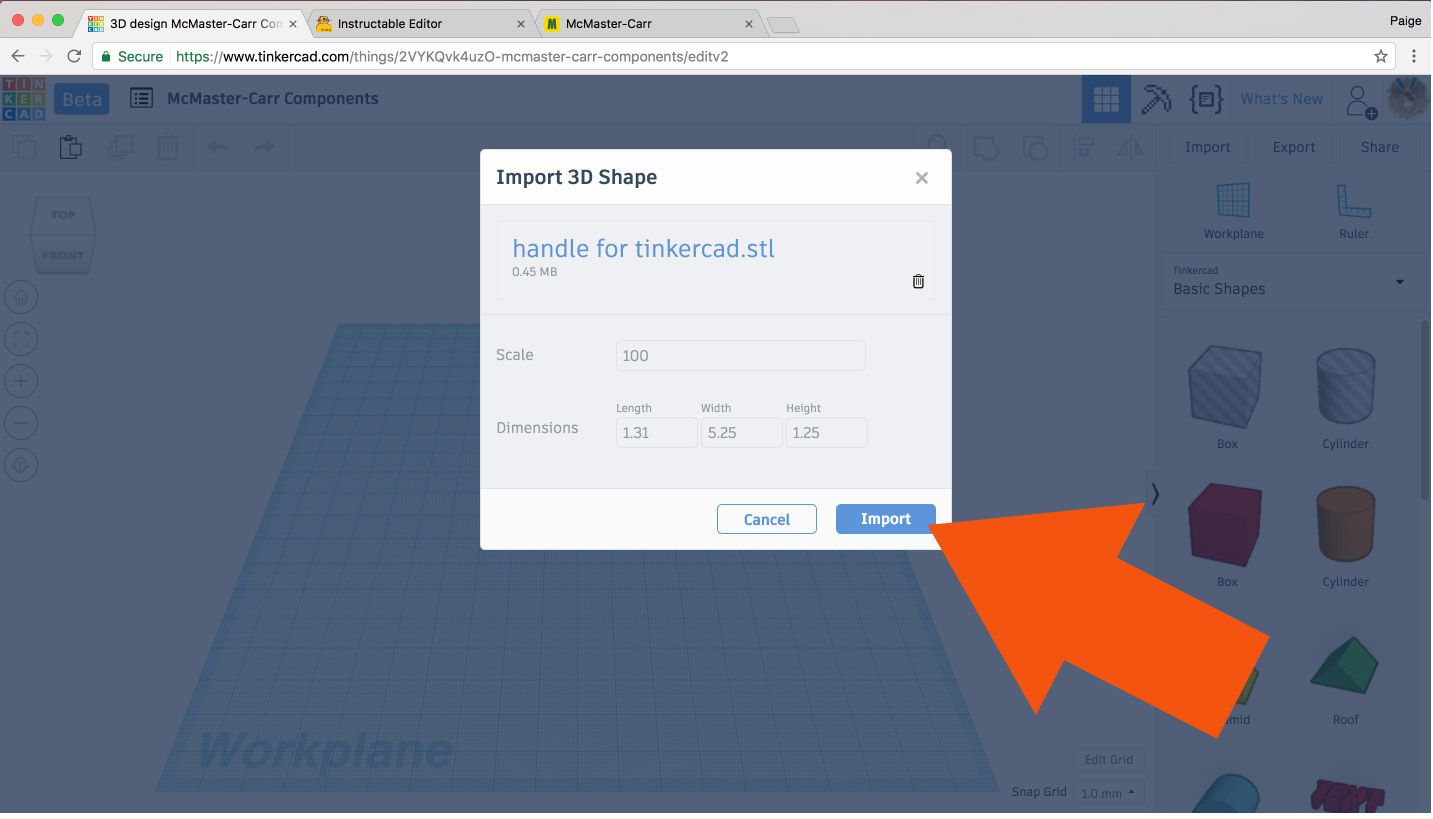Click the shapes panel vertical scrollbar
The height and width of the screenshot is (819, 1433).
click(1426, 410)
